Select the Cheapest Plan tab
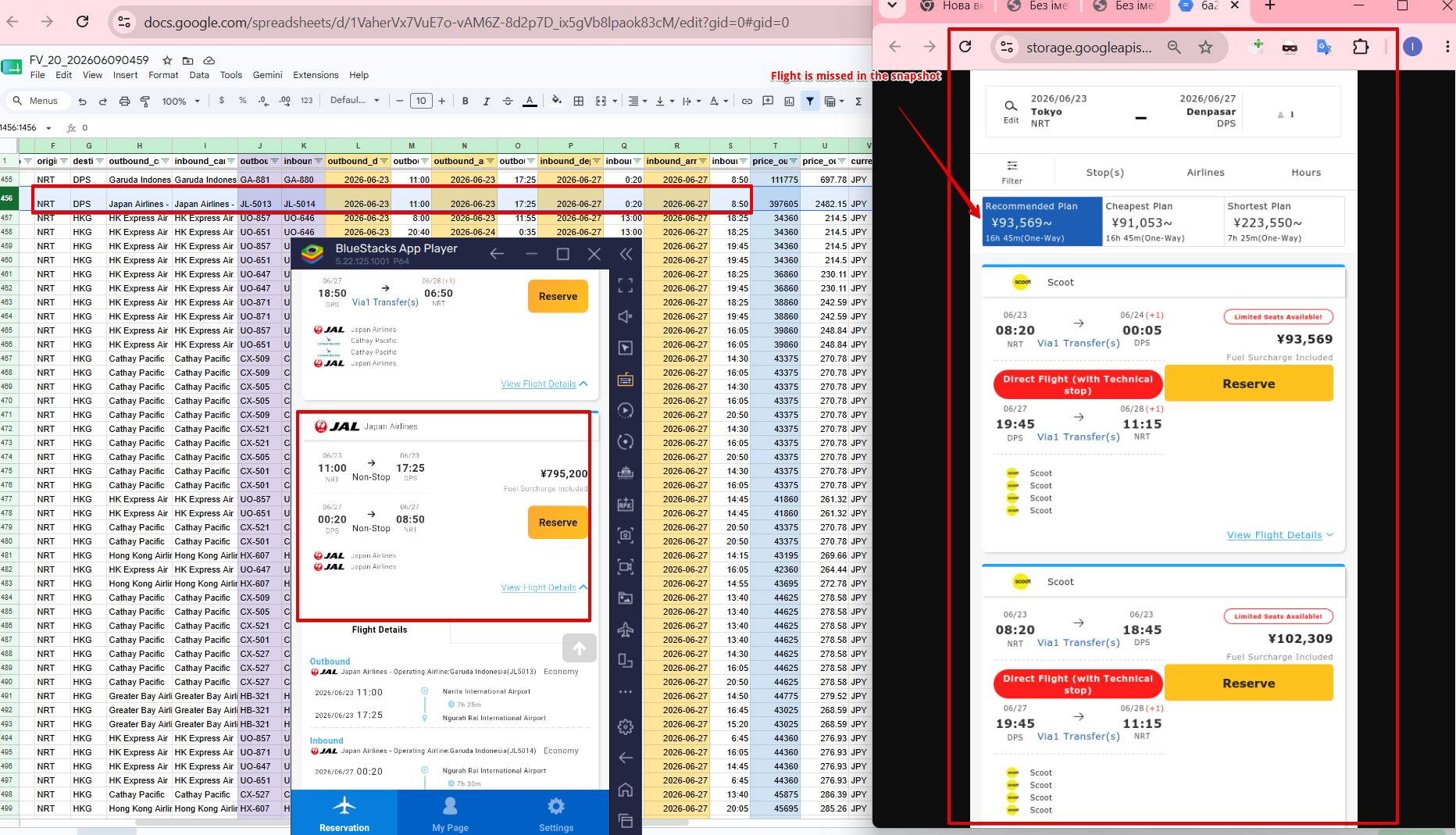Image resolution: width=1456 pixels, height=835 pixels. coord(1162,221)
